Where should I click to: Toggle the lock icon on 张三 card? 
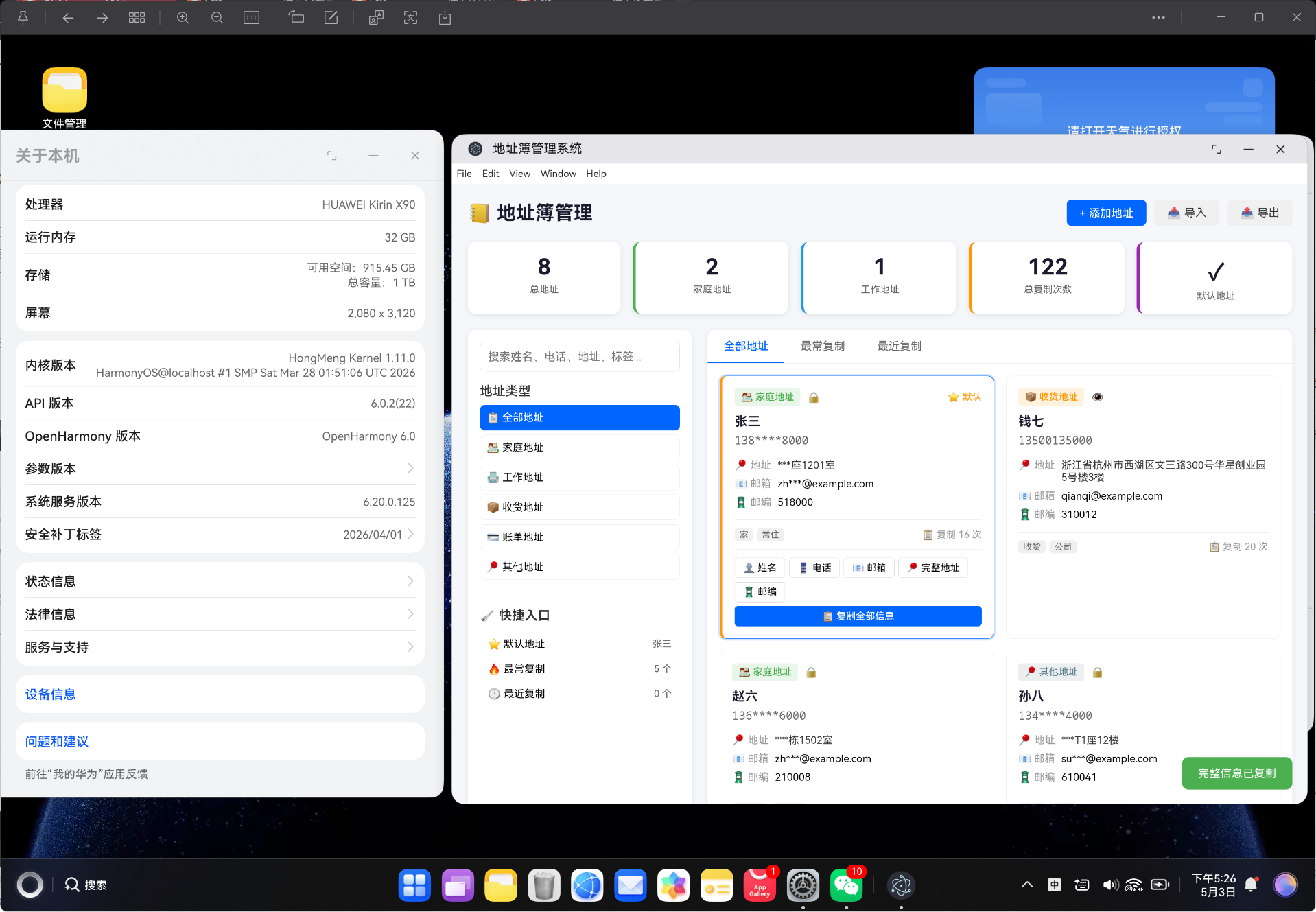tap(814, 397)
